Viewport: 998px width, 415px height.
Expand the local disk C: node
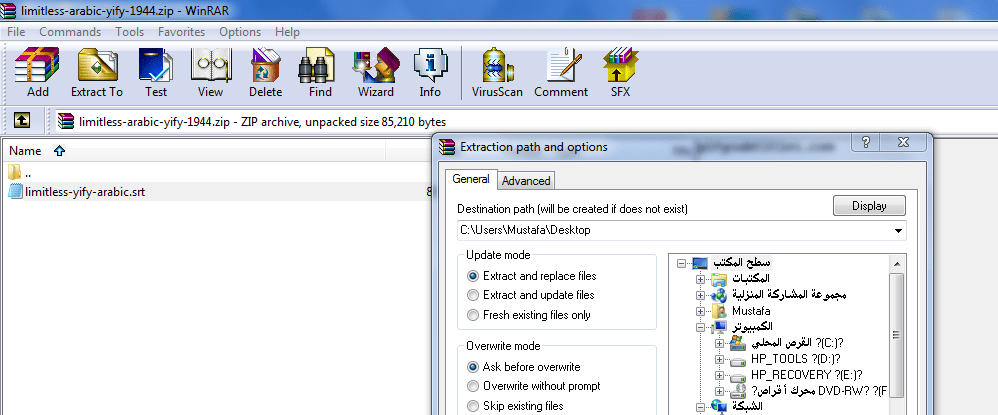click(720, 344)
